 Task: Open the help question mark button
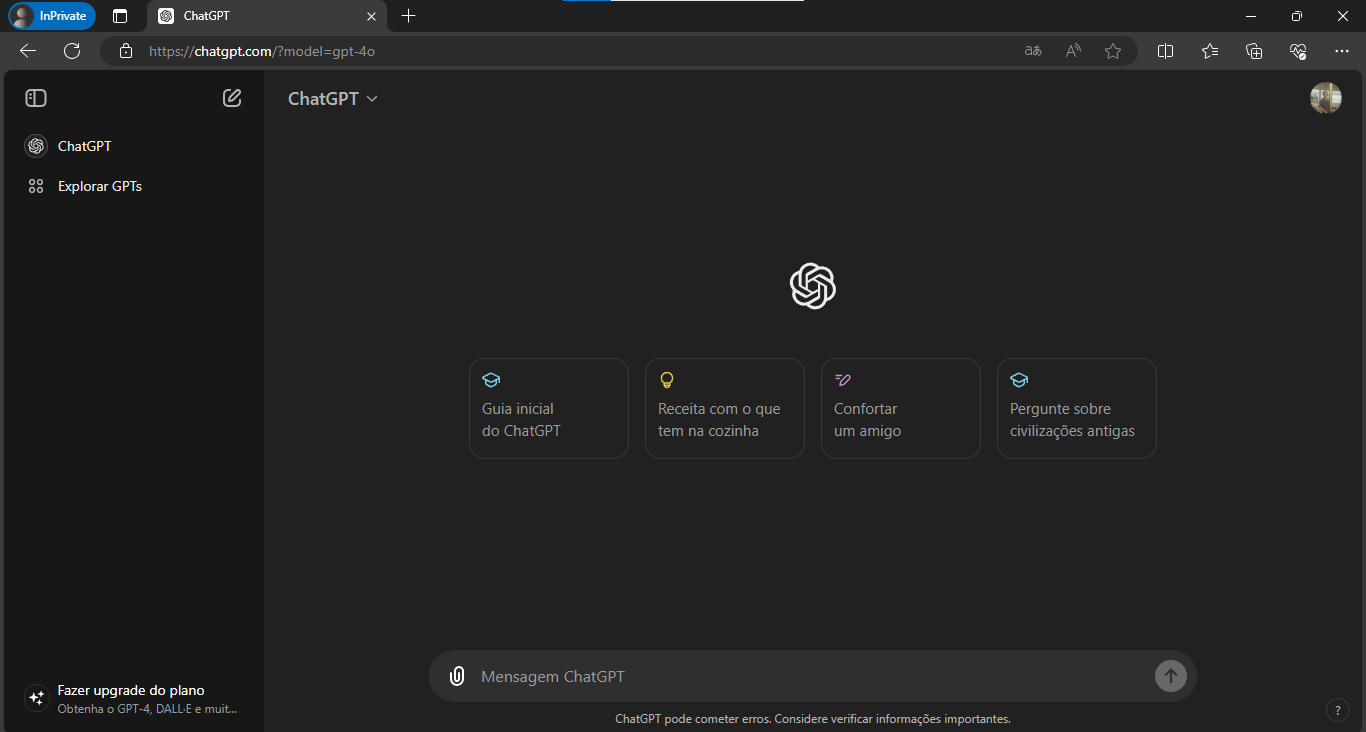tap(1338, 710)
